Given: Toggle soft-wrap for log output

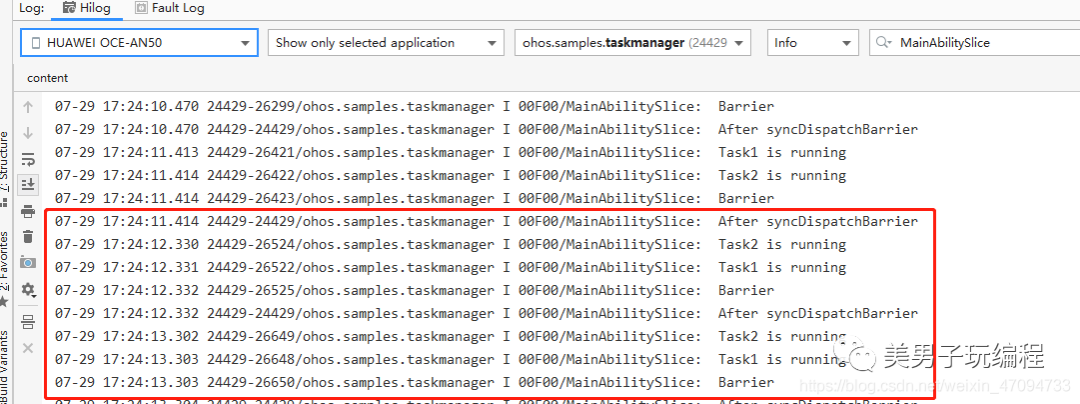Looking at the screenshot, I should coord(28,160).
